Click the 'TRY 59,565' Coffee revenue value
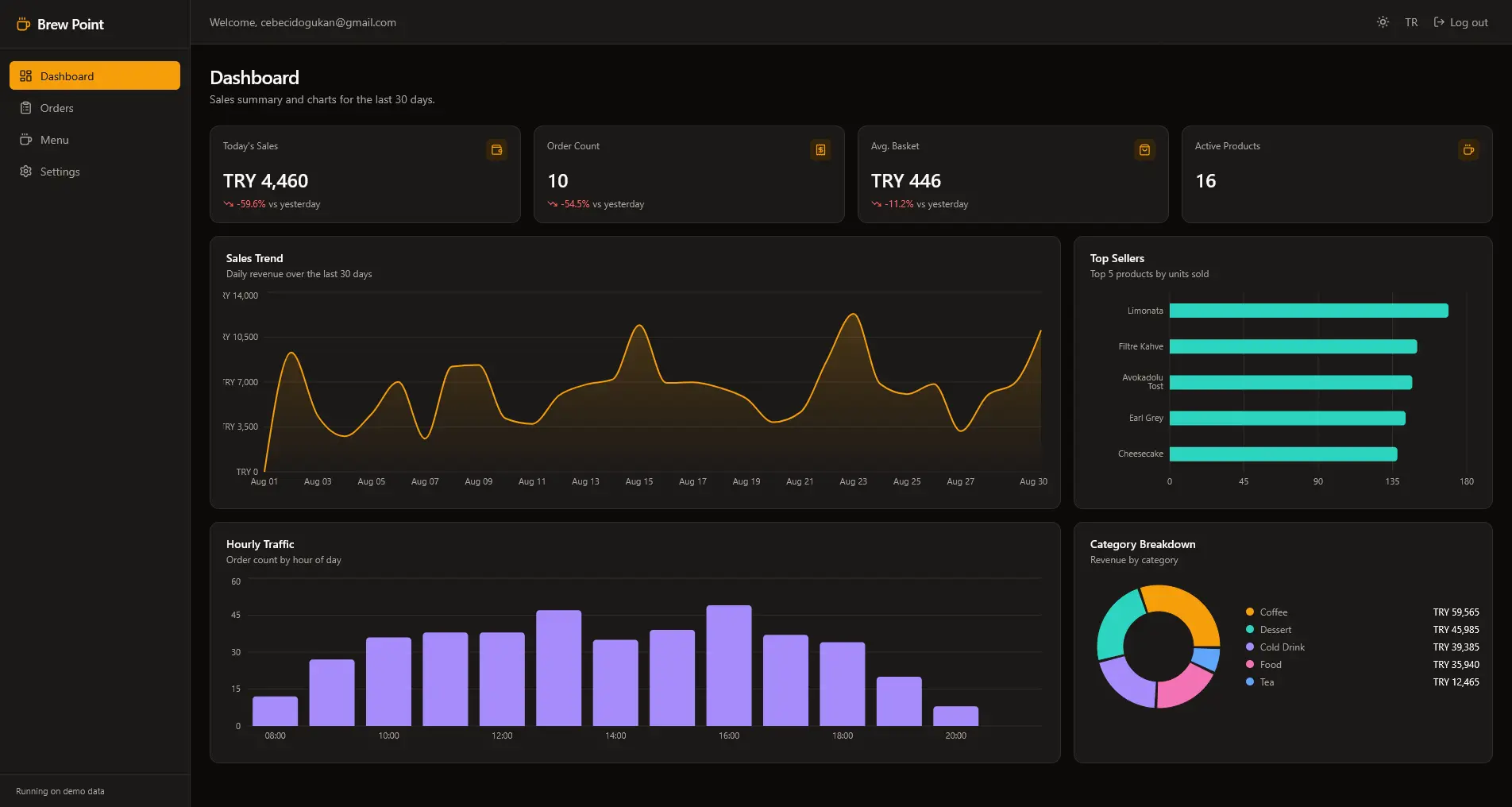 pyautogui.click(x=1456, y=612)
